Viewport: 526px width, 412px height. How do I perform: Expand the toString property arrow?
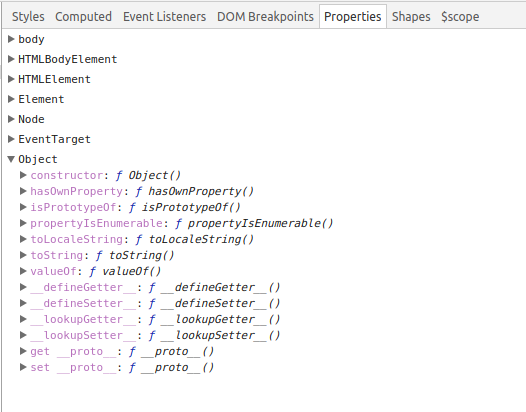click(x=23, y=255)
